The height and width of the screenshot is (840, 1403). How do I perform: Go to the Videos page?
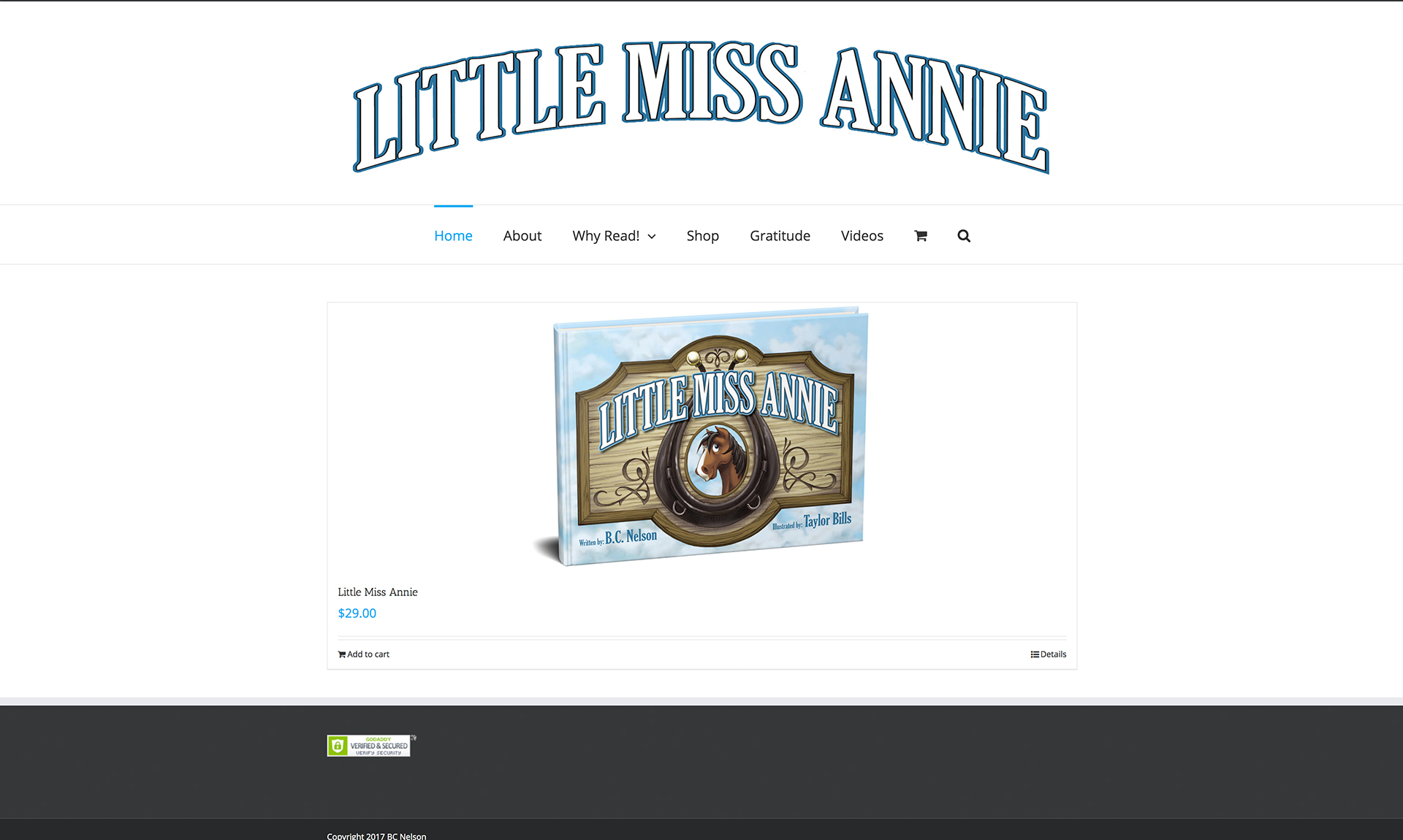coord(862,236)
